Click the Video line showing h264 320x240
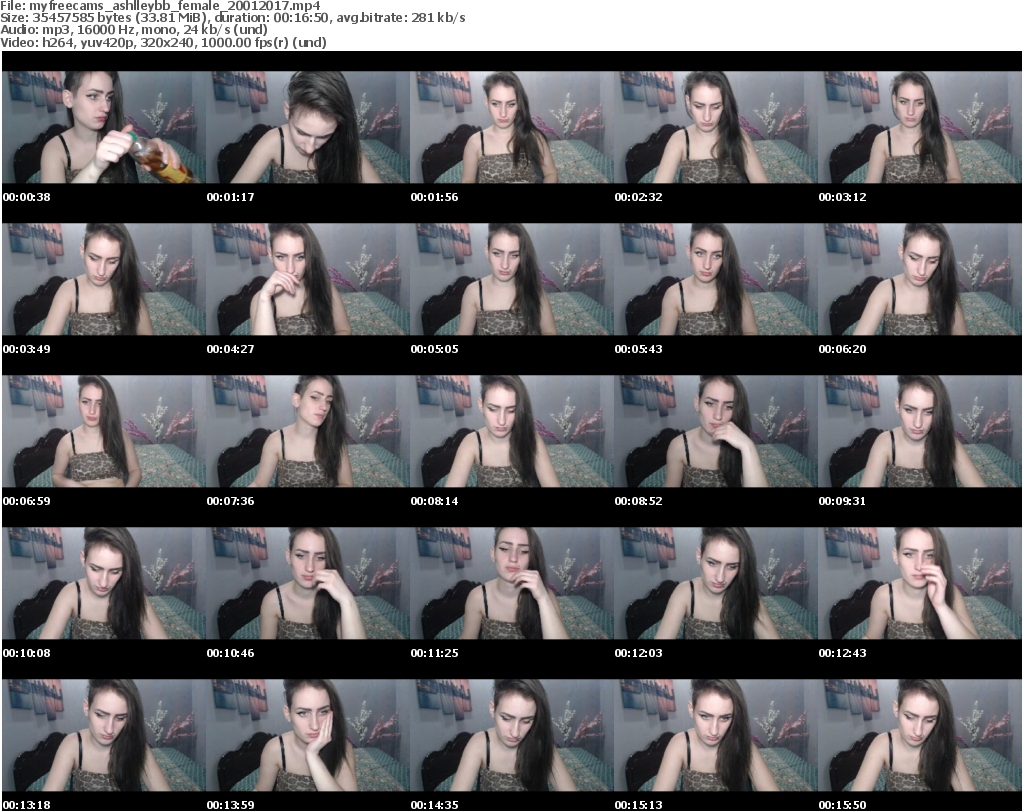 point(163,42)
